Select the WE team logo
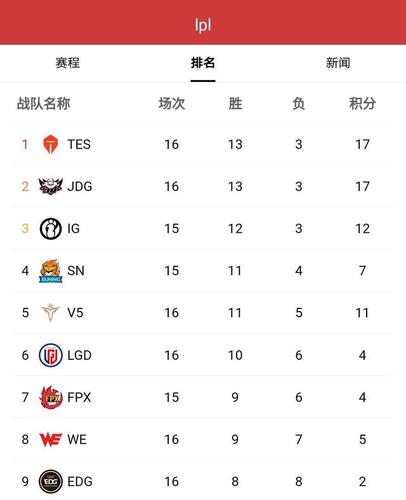The image size is (406, 500). 51,439
